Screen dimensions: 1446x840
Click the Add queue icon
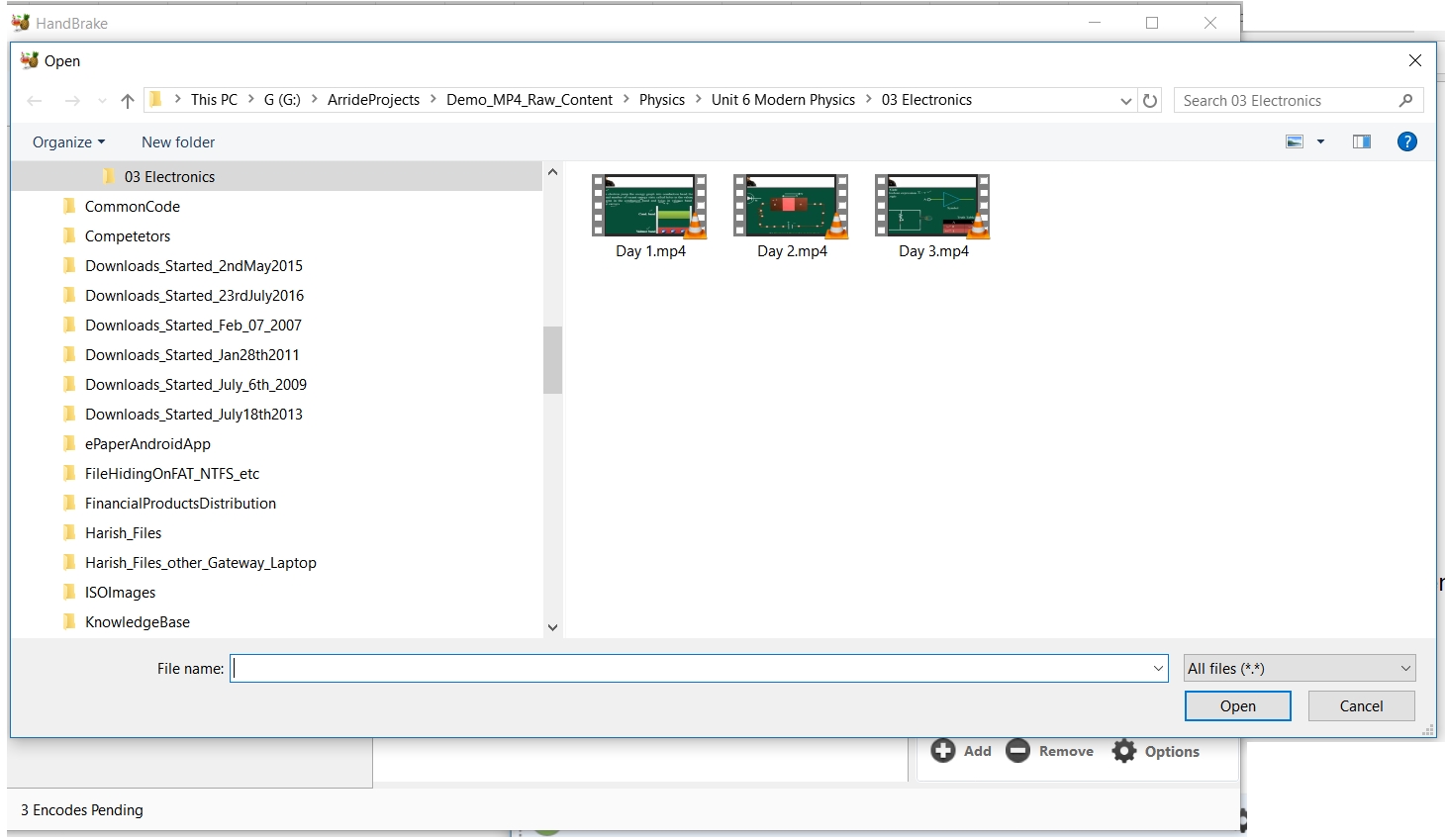point(943,751)
